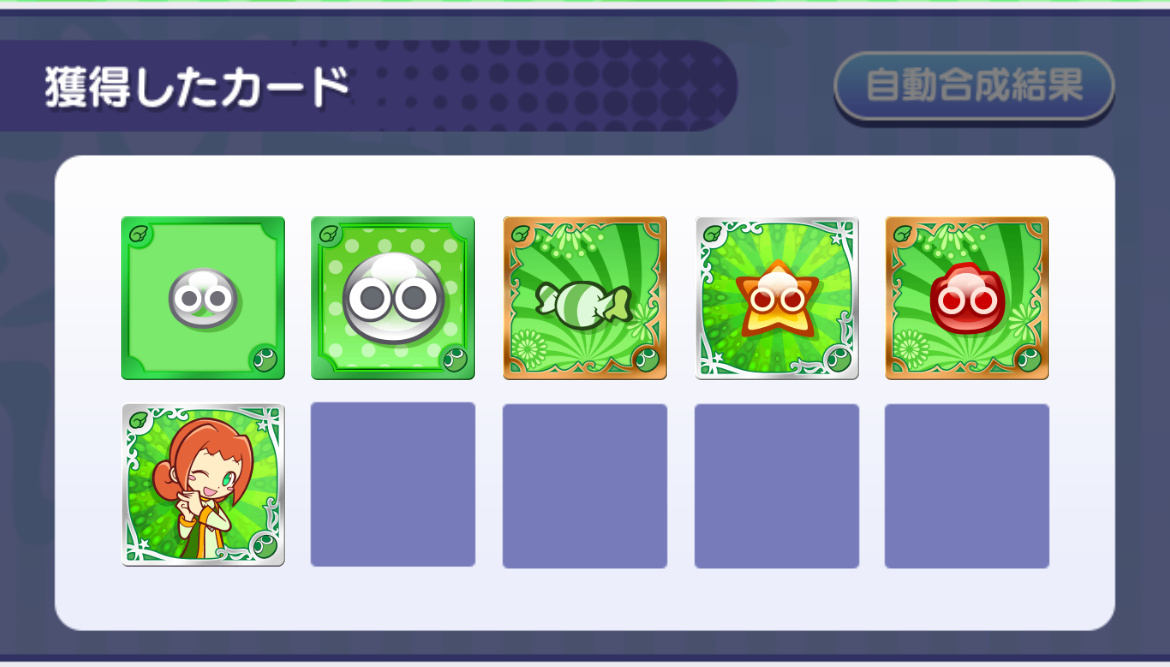The width and height of the screenshot is (1170, 667).
Task: Select the orange star puyo card
Action: 777,298
